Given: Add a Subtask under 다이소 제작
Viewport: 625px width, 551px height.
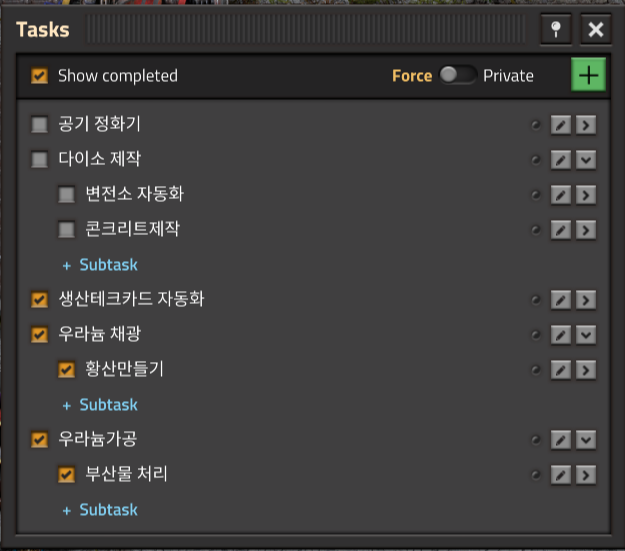Looking at the screenshot, I should click(100, 265).
